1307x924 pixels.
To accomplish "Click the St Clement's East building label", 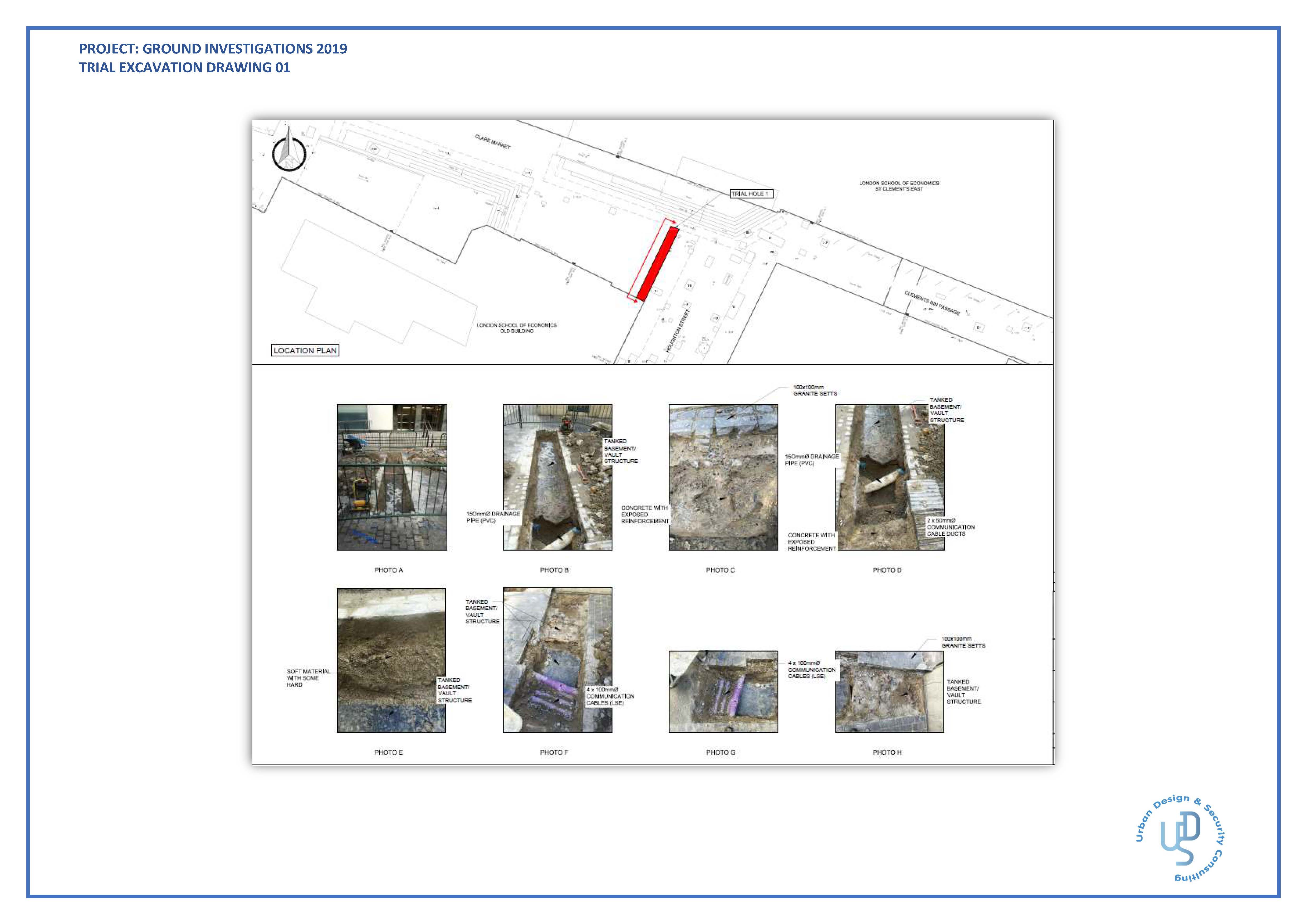I will [899, 185].
